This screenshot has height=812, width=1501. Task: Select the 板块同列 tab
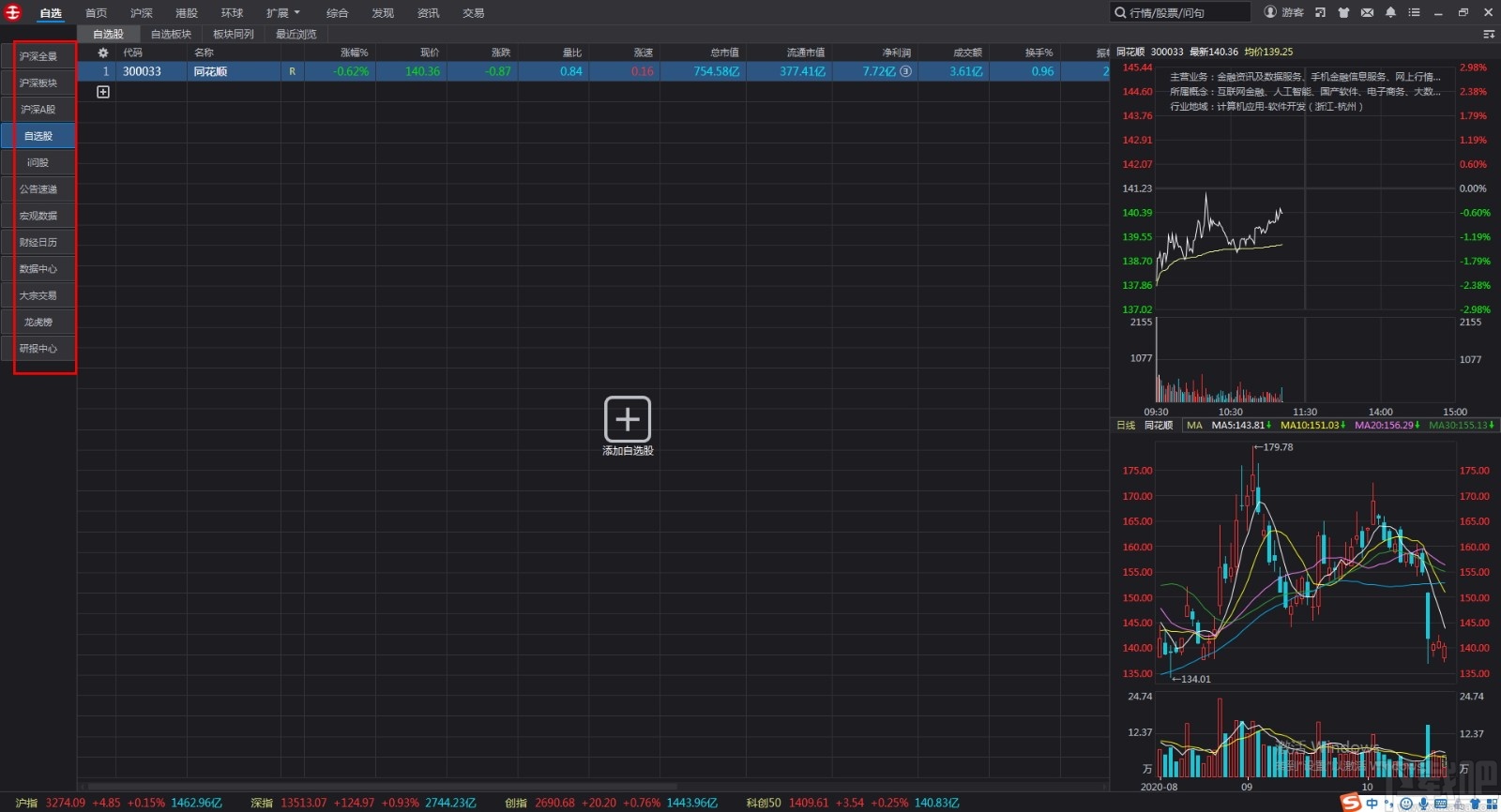tap(234, 34)
